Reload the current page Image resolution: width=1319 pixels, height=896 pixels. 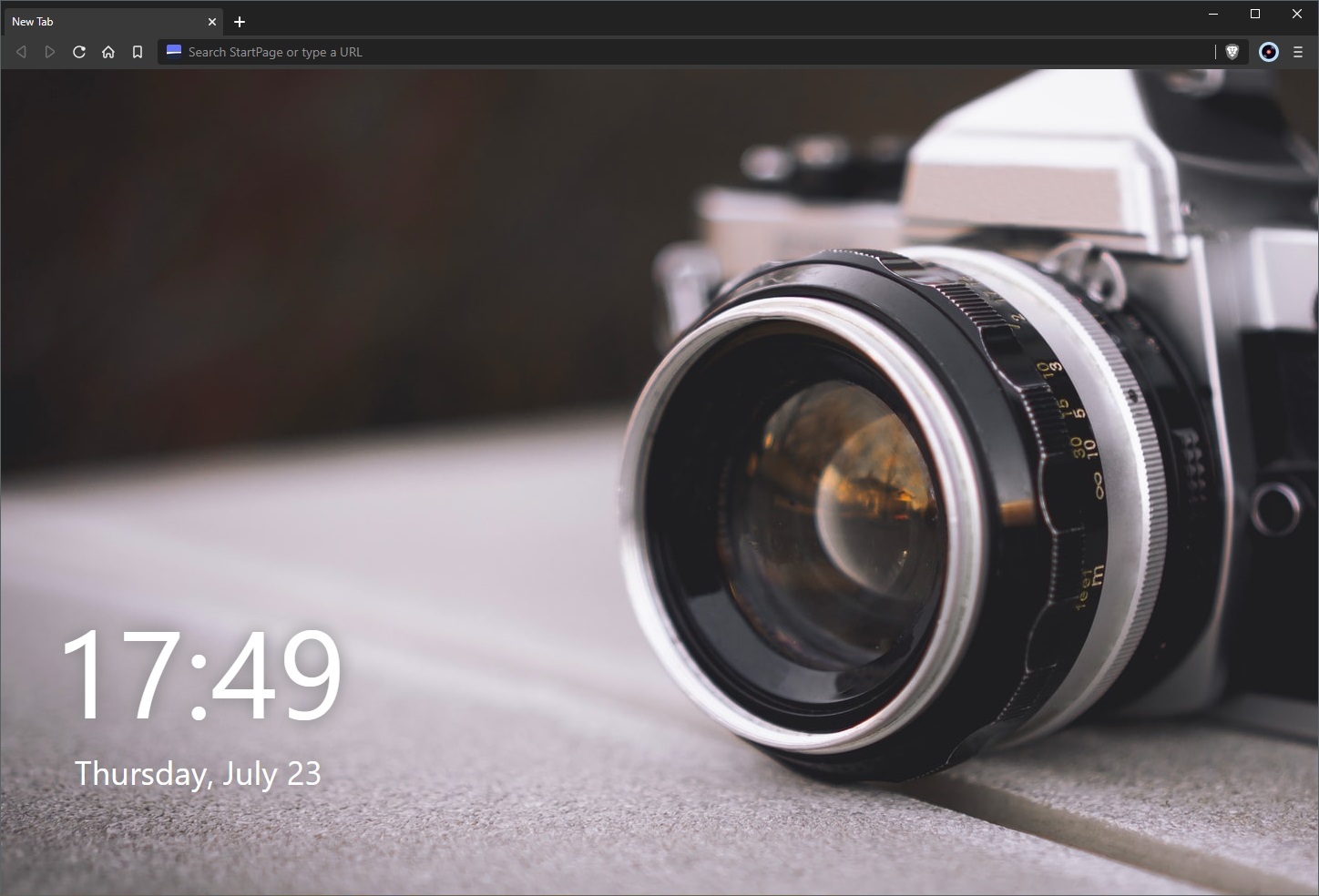coord(79,52)
